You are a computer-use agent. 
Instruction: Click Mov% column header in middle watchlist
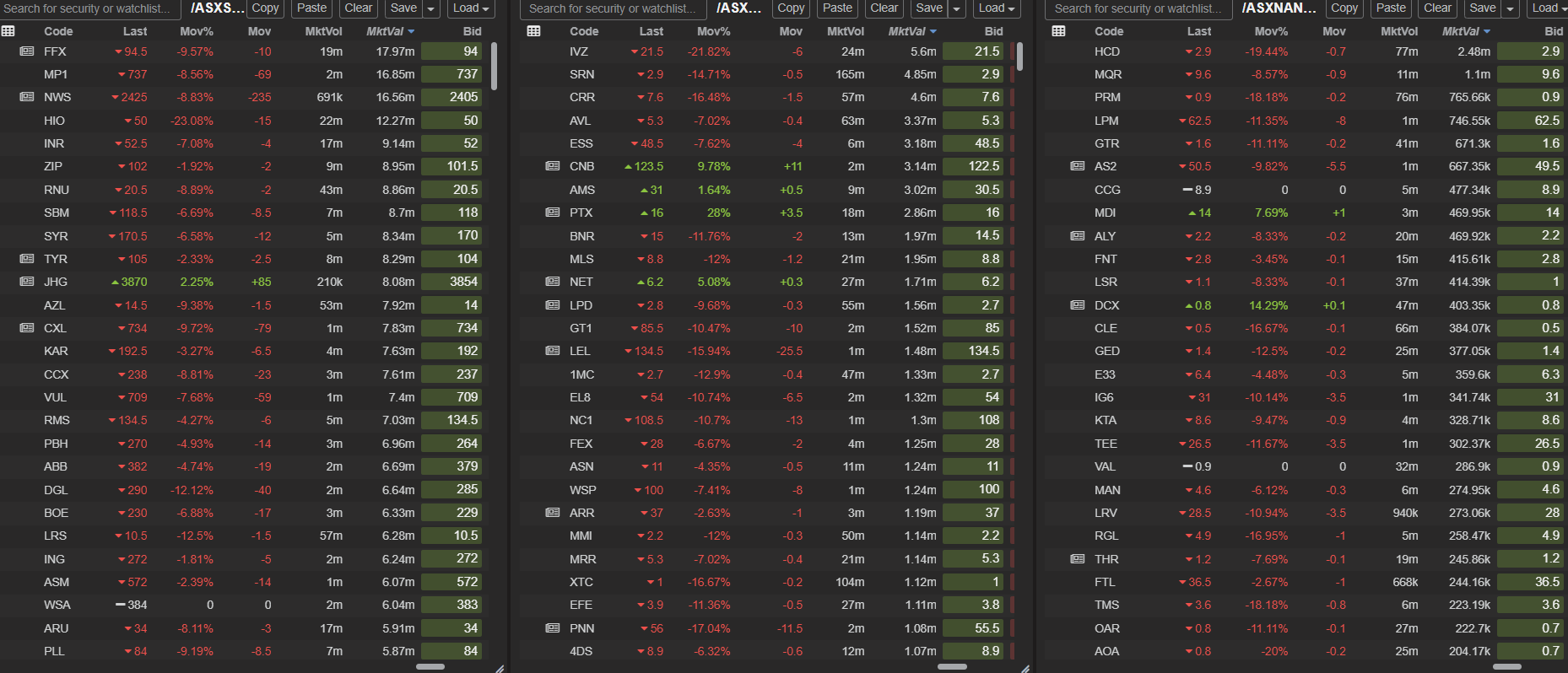[x=713, y=31]
